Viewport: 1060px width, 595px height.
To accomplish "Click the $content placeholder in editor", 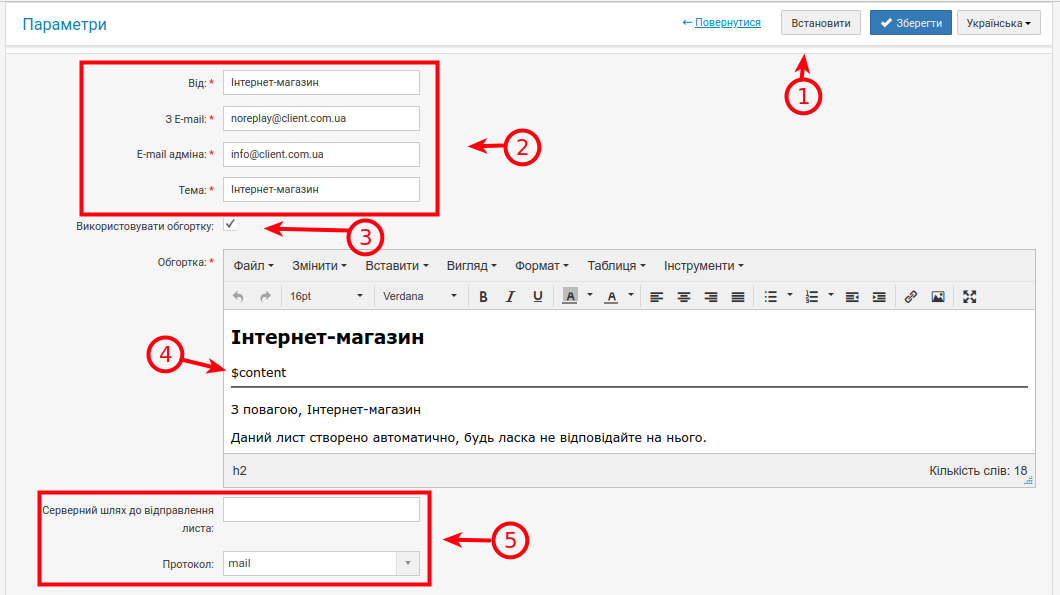I will pyautogui.click(x=258, y=373).
